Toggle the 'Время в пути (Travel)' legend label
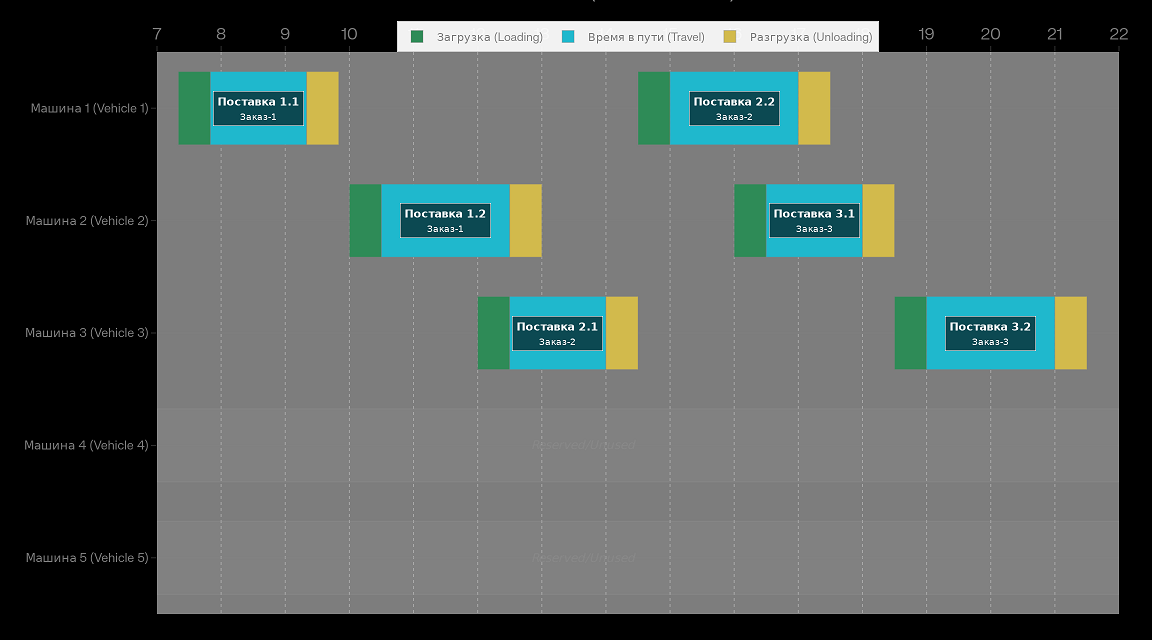Image resolution: width=1152 pixels, height=640 pixels. (645, 37)
